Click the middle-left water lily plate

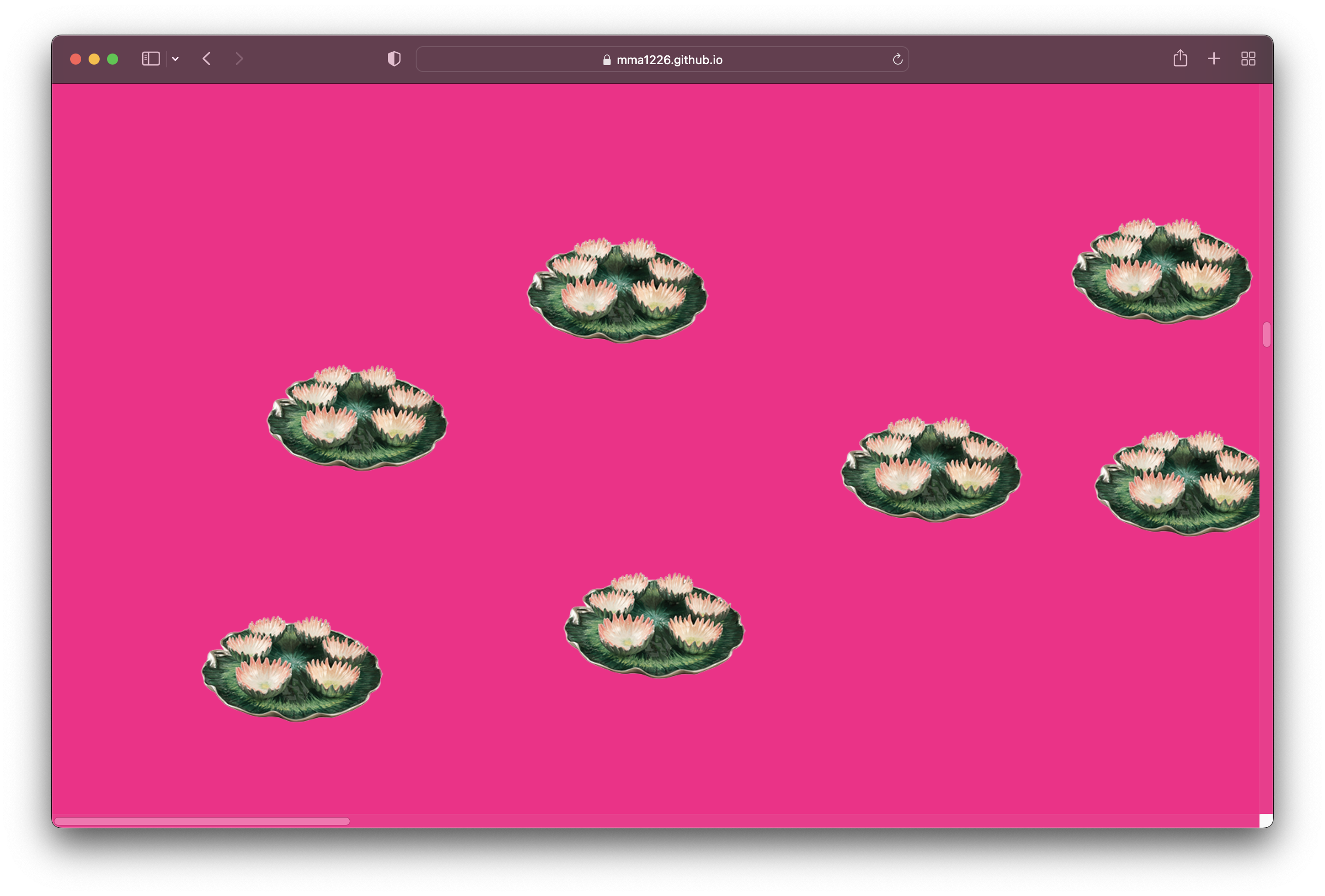[x=358, y=418]
